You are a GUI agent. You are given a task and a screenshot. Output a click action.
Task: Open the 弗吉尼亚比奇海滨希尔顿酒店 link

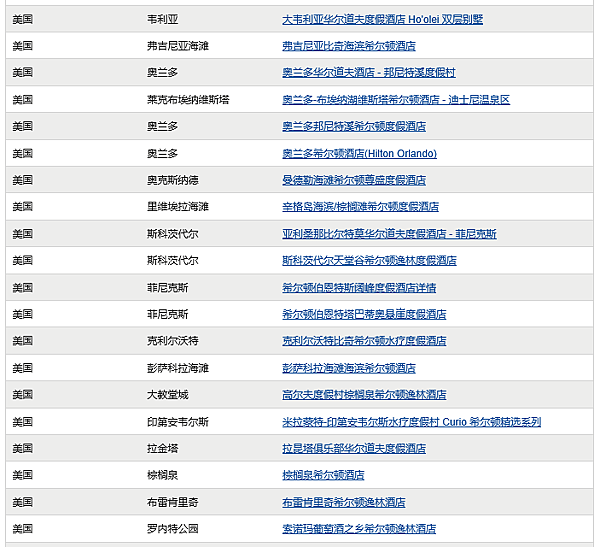click(x=349, y=46)
